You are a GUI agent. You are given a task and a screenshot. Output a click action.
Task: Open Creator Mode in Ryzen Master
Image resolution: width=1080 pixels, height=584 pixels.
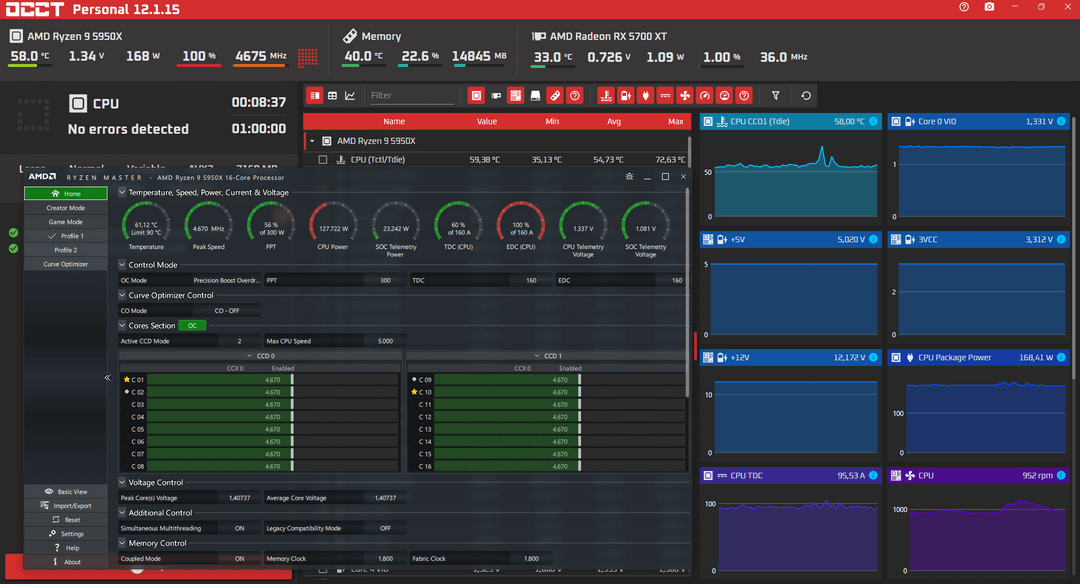(65, 208)
